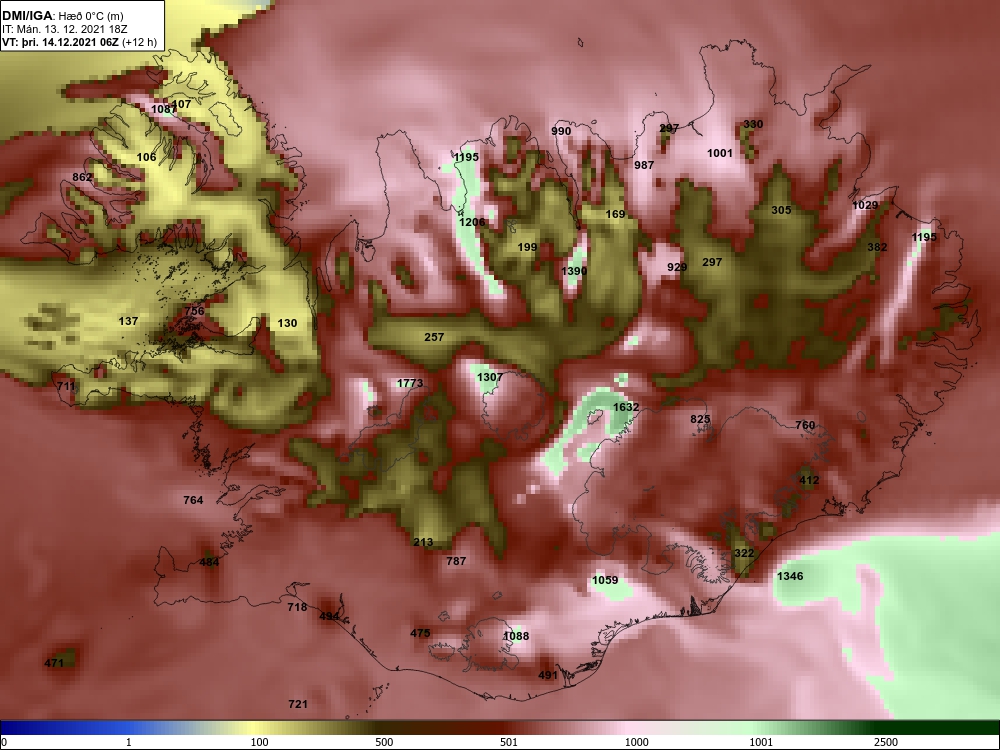Click the map value 787
The height and width of the screenshot is (750, 1000).
pyautogui.click(x=456, y=561)
